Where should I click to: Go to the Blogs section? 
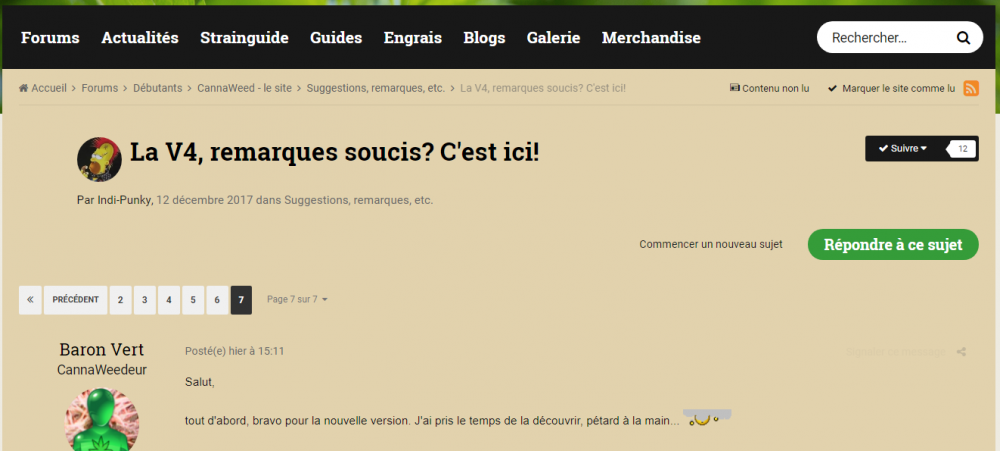484,38
